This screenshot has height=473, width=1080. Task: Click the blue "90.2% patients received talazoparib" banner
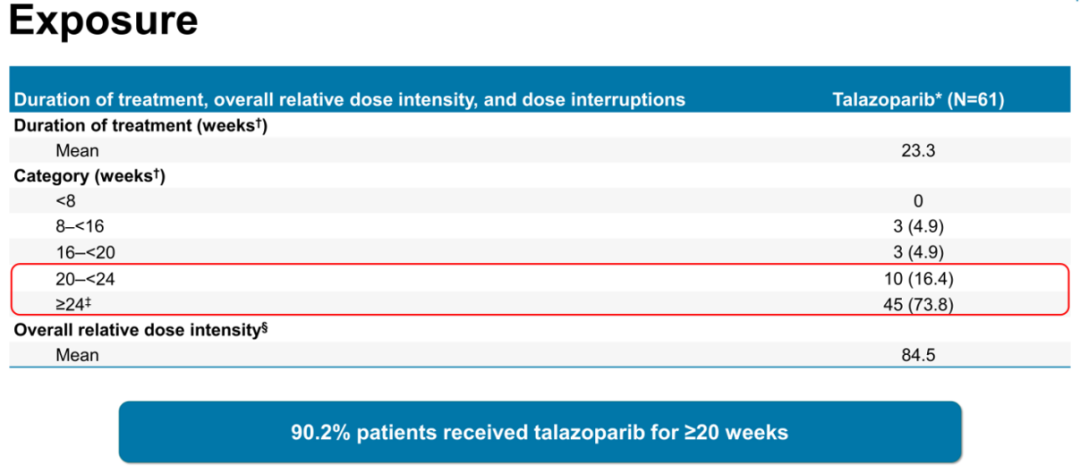(x=539, y=433)
